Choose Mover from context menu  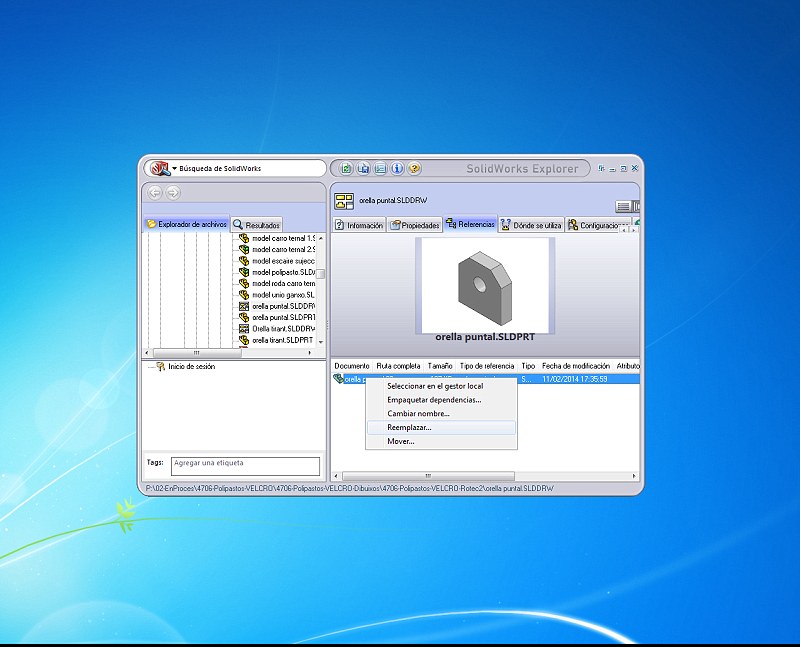click(x=441, y=441)
